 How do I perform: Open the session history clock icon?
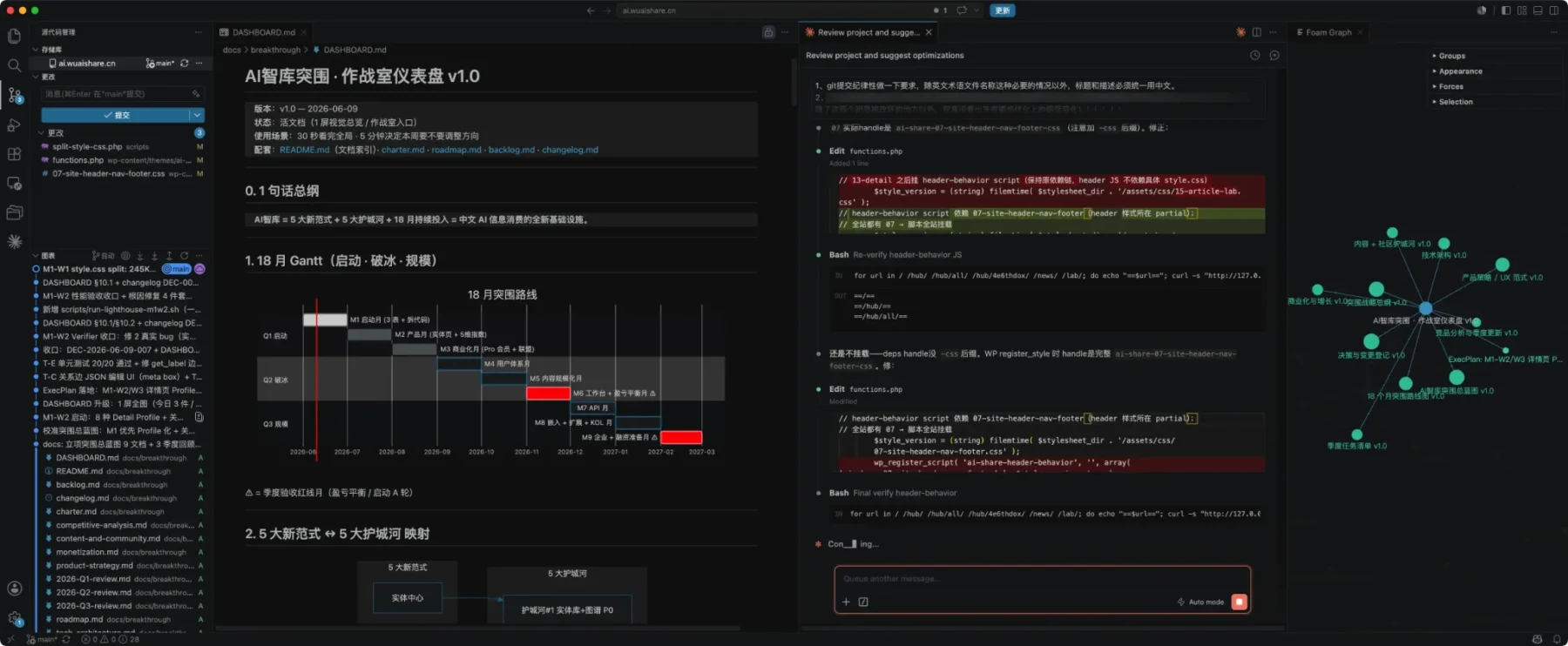click(1255, 55)
